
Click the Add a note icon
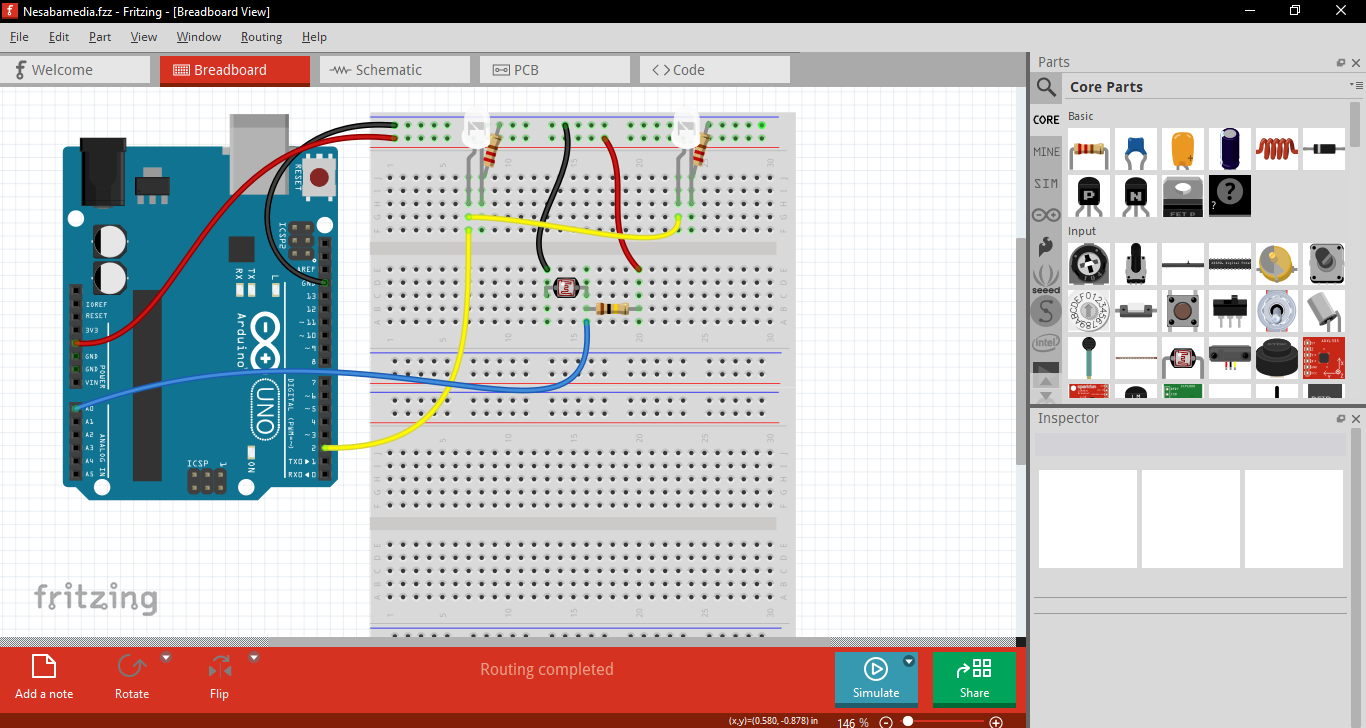coord(43,667)
